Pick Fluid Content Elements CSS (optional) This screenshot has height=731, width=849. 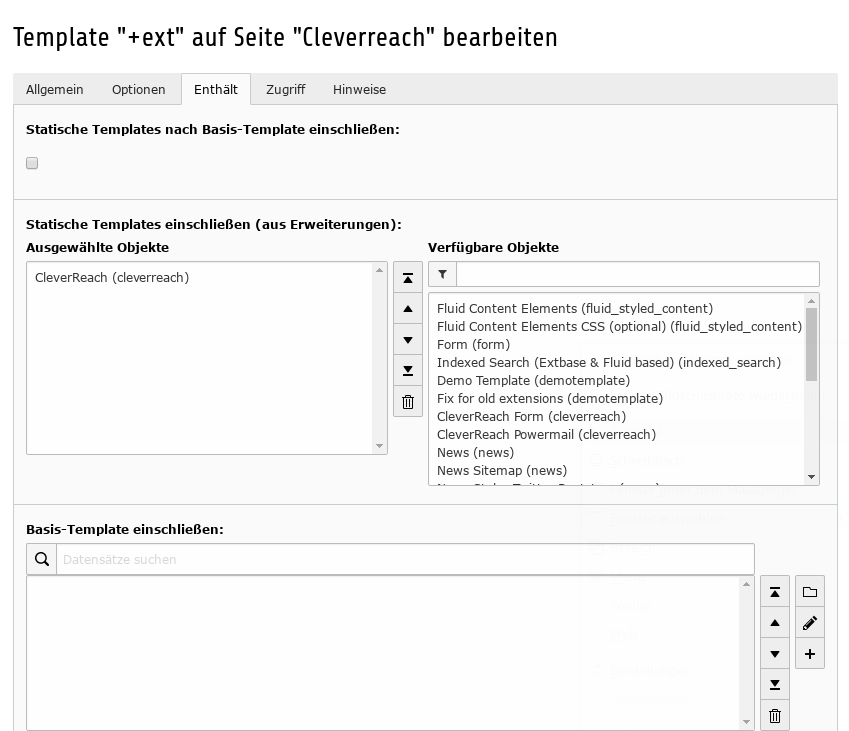tap(619, 326)
